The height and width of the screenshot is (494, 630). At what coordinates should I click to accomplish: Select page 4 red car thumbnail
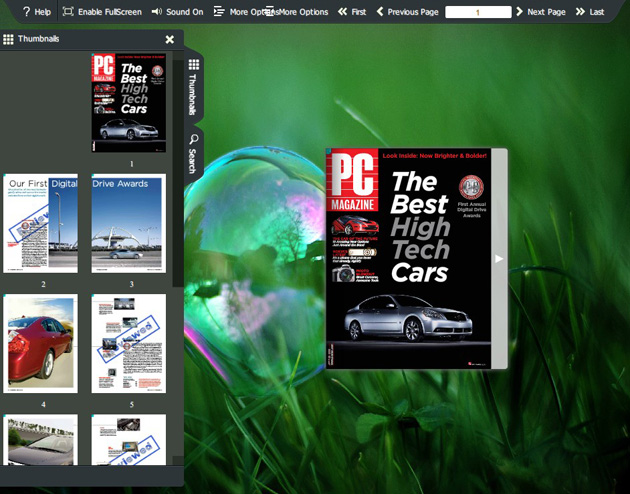[x=41, y=343]
